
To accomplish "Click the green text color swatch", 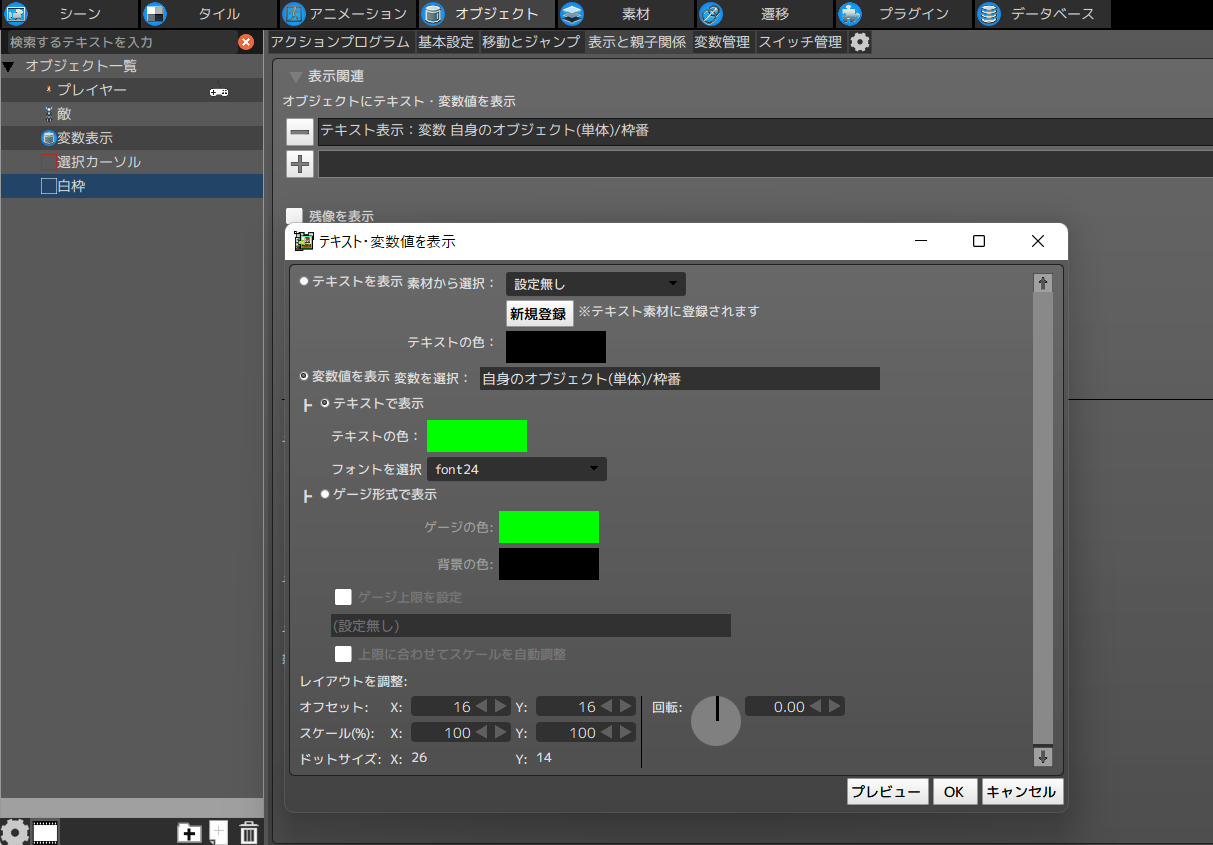I will click(x=477, y=435).
